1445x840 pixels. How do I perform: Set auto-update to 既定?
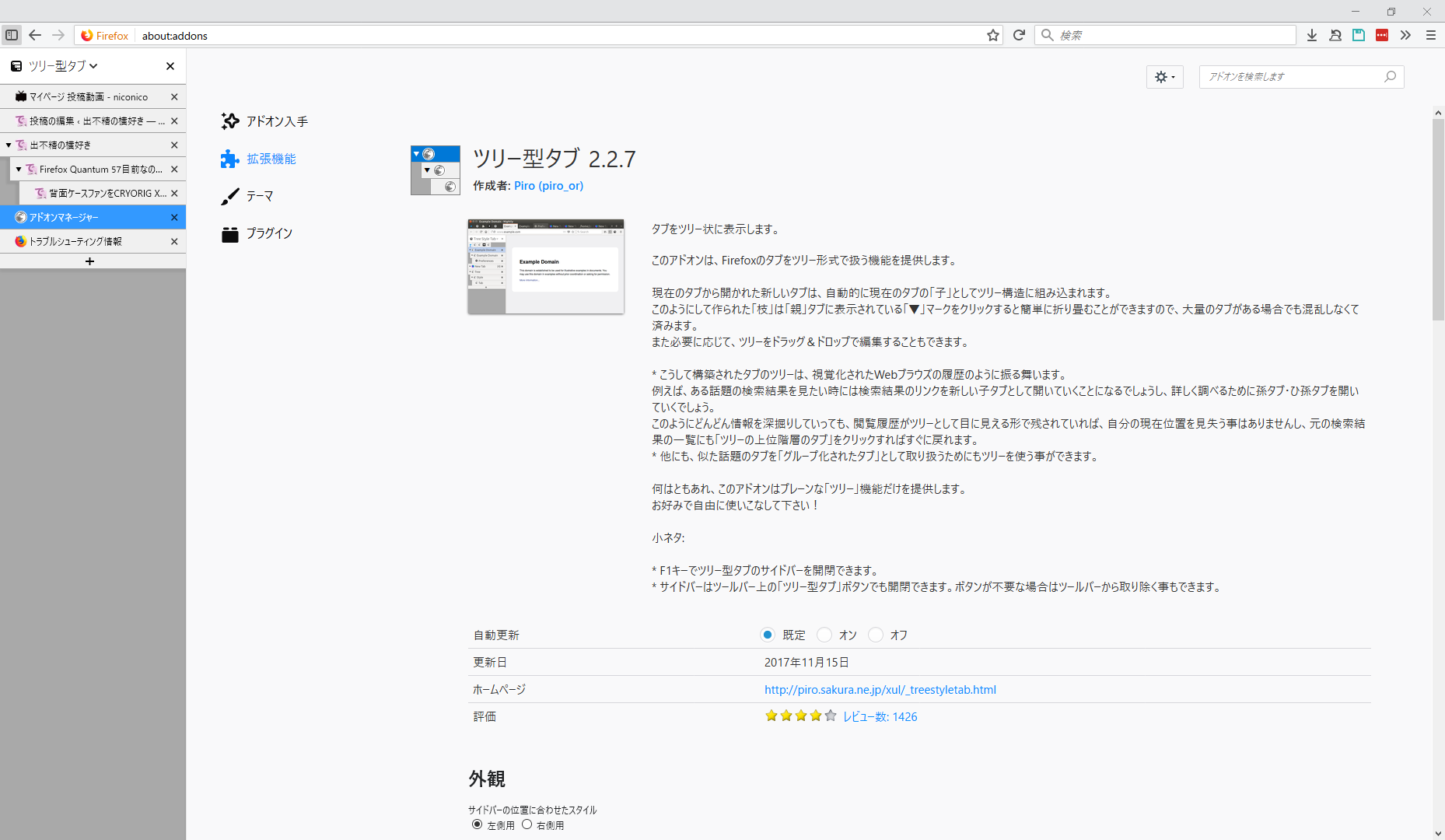[768, 635]
